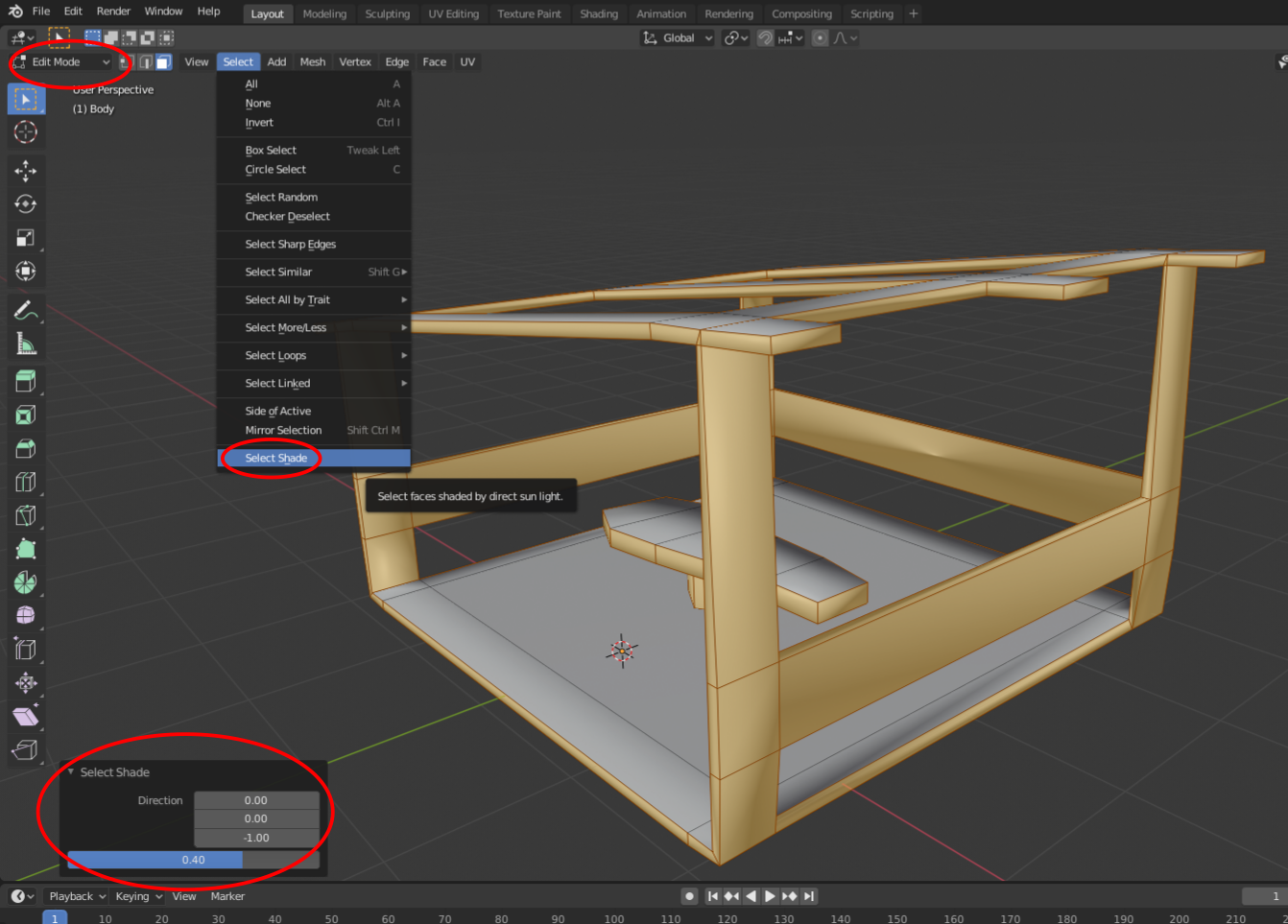Select the Move tool in the toolbar
The width and height of the screenshot is (1288, 924).
26,171
